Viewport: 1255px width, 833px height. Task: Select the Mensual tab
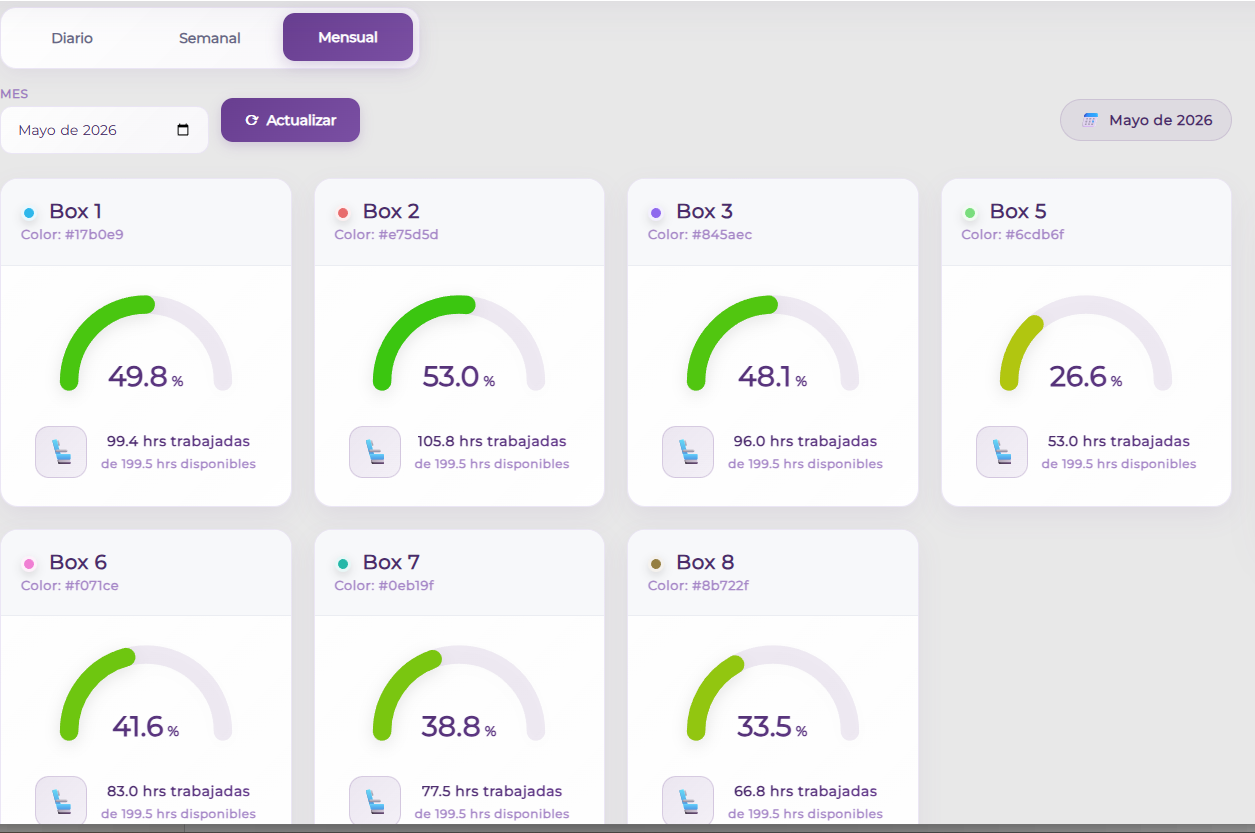pos(348,37)
